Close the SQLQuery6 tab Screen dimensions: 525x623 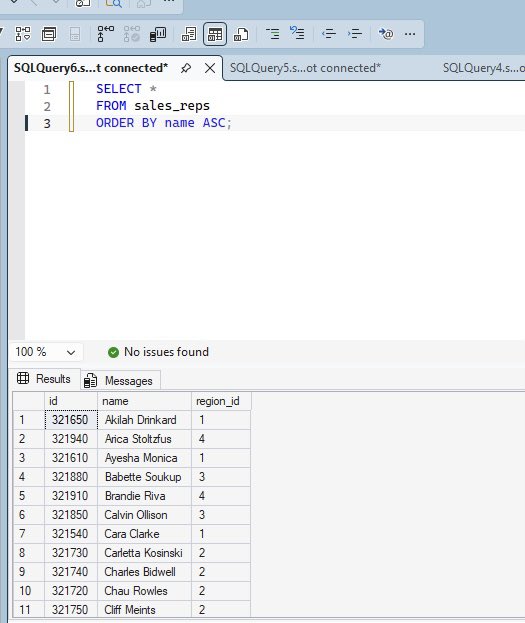click(x=210, y=68)
